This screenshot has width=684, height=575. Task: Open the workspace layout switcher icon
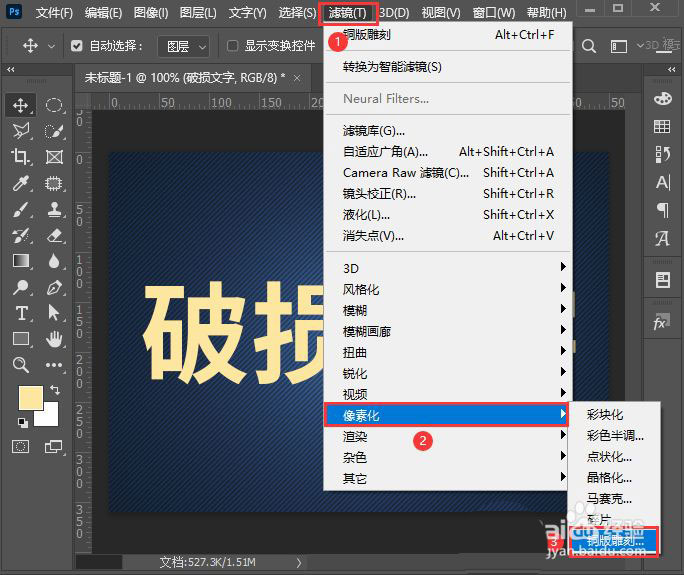coord(619,46)
